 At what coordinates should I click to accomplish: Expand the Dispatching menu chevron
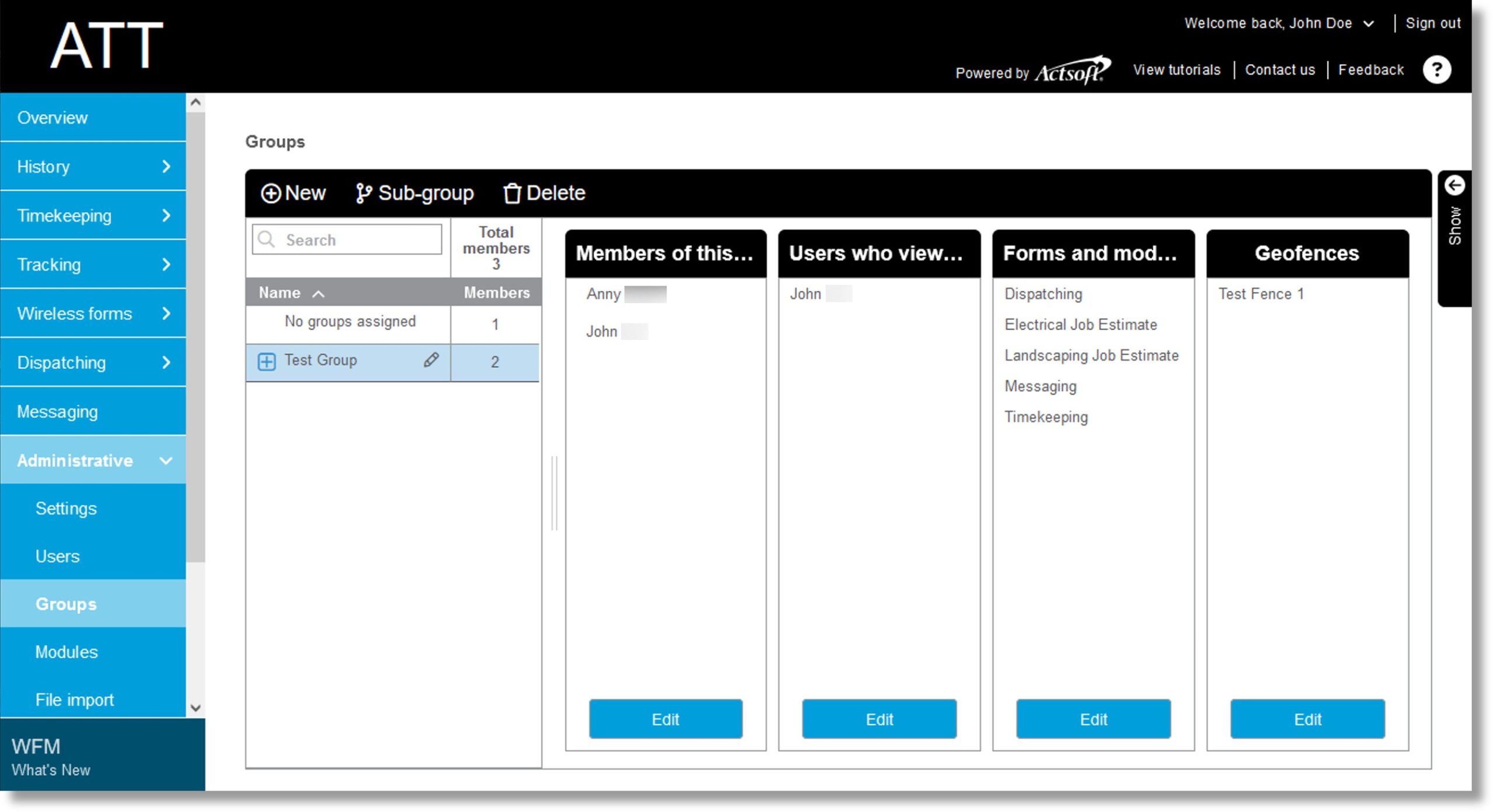click(x=166, y=363)
